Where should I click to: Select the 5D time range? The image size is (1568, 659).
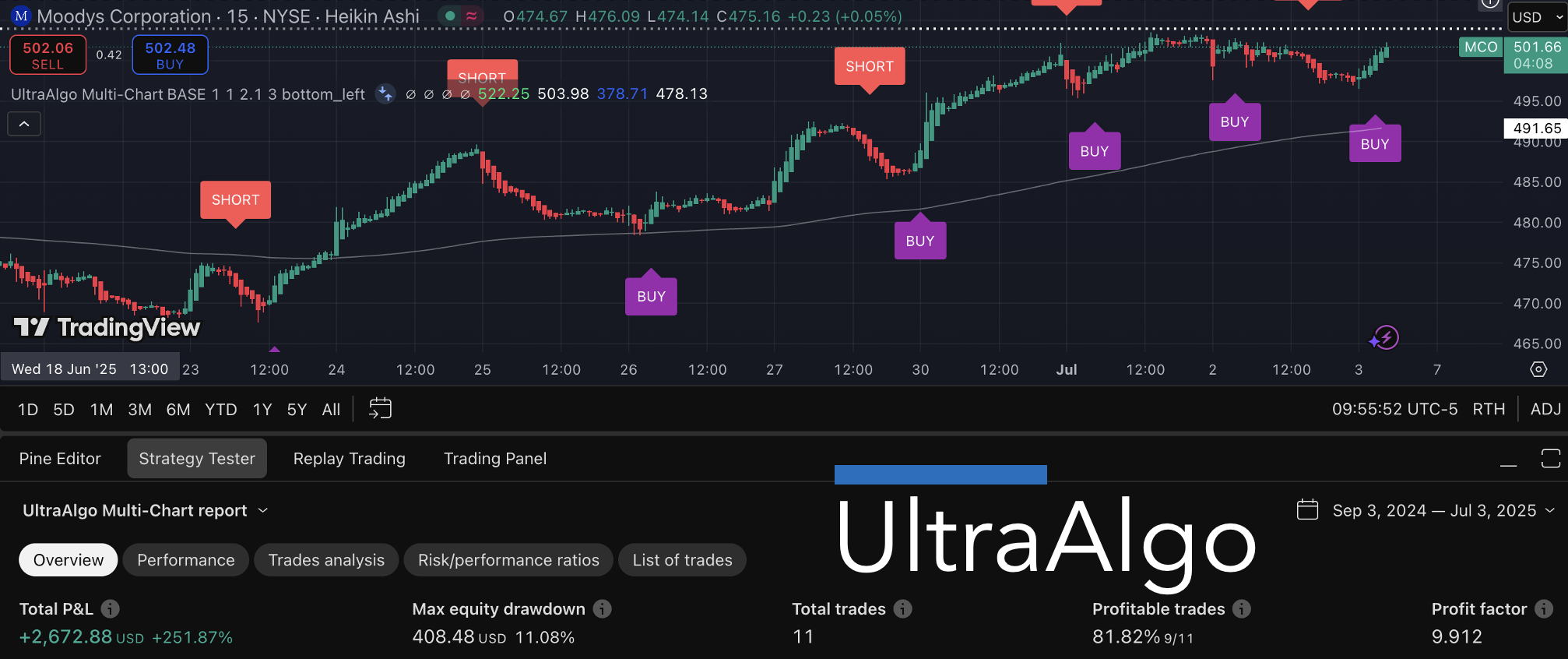[x=64, y=409]
